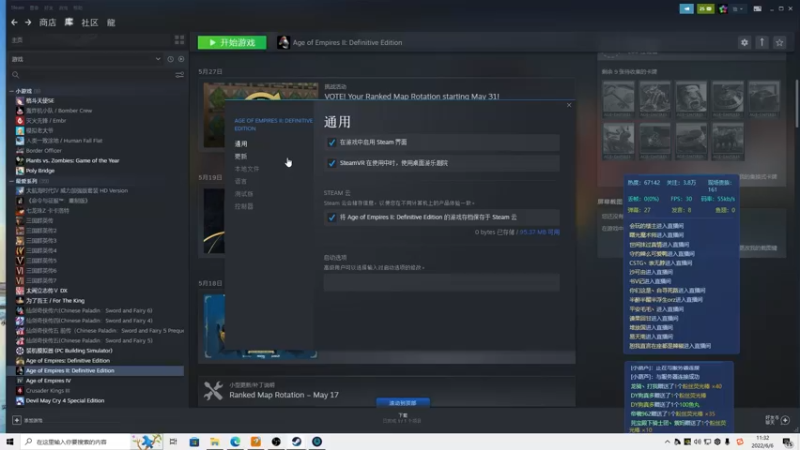Collapse the second game category group
Viewport: 800px width, 450px height.
12,181
